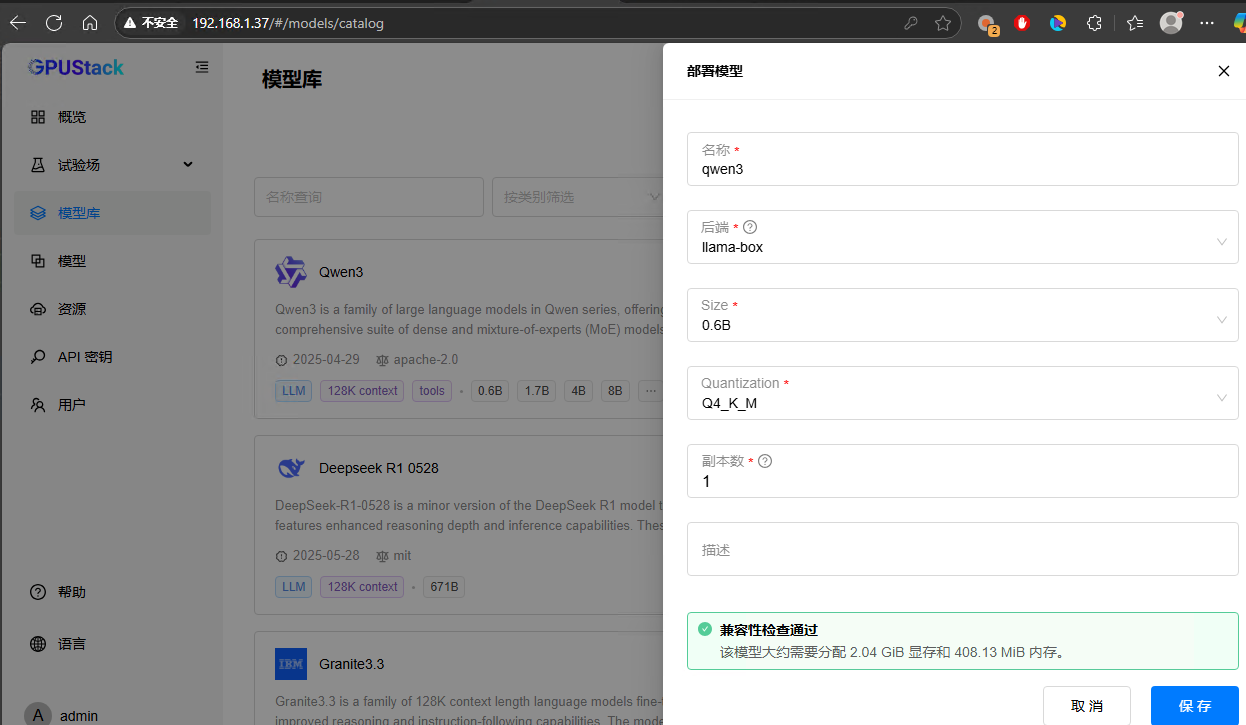Reload the page with refresh icon

[x=54, y=22]
